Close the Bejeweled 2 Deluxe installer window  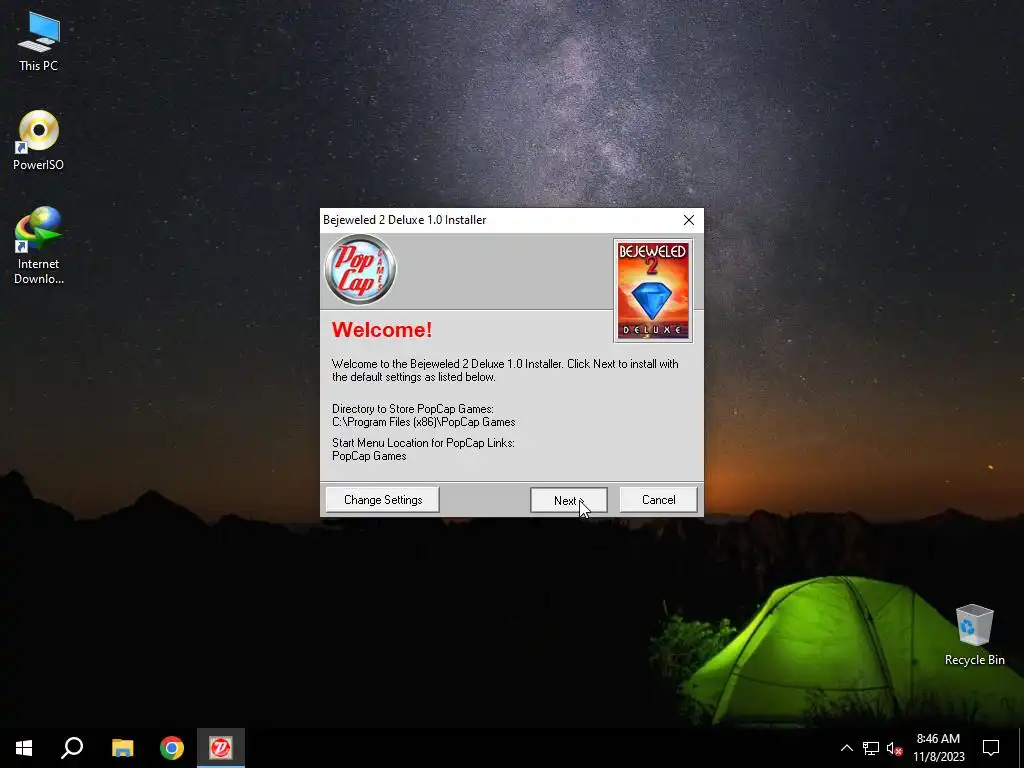coord(688,220)
